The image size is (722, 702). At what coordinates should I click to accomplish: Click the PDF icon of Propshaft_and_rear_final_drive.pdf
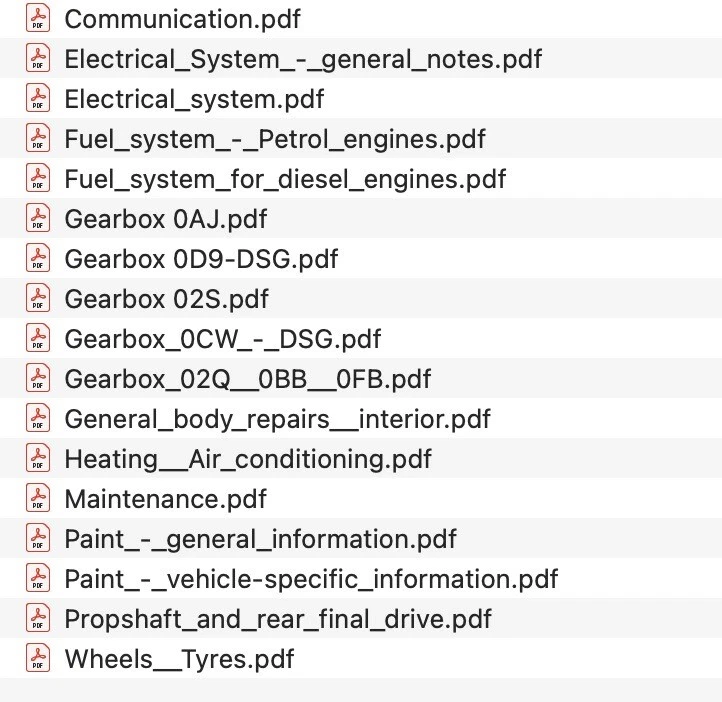[38, 618]
